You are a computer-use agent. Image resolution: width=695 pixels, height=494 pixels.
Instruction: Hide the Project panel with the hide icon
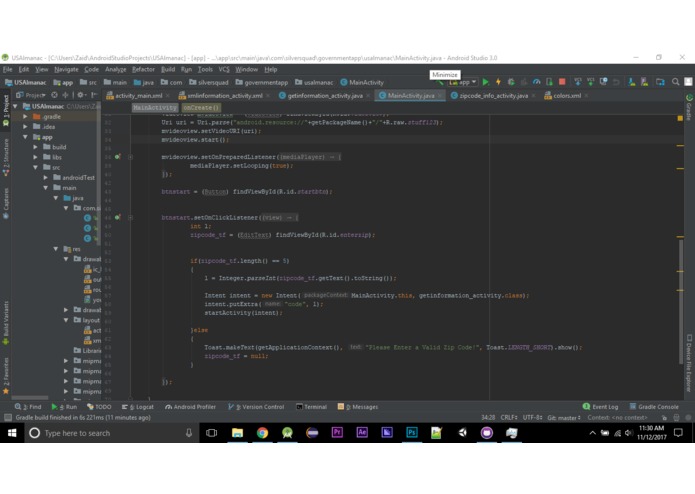[x=94, y=95]
